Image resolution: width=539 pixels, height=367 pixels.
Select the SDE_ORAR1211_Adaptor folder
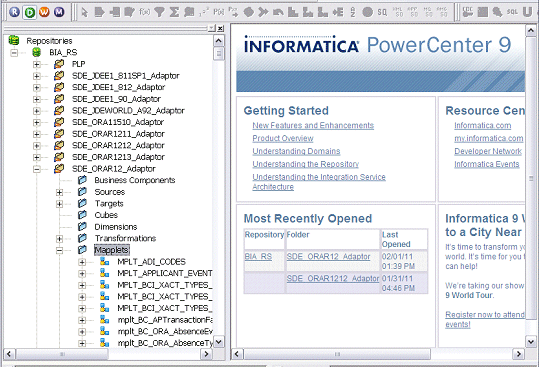[x=118, y=134]
